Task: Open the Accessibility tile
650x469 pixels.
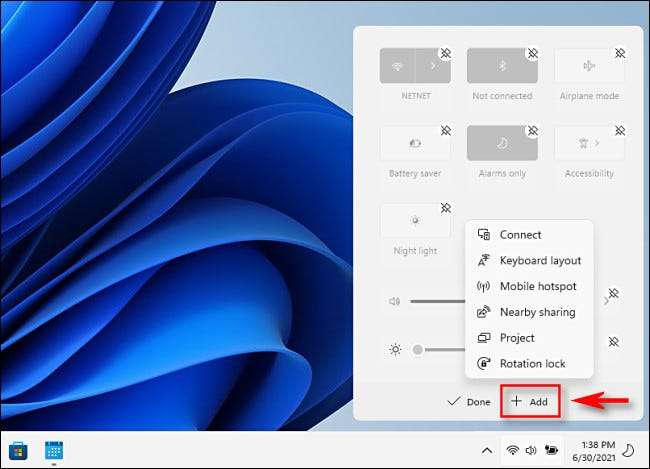Action: pyautogui.click(x=589, y=143)
